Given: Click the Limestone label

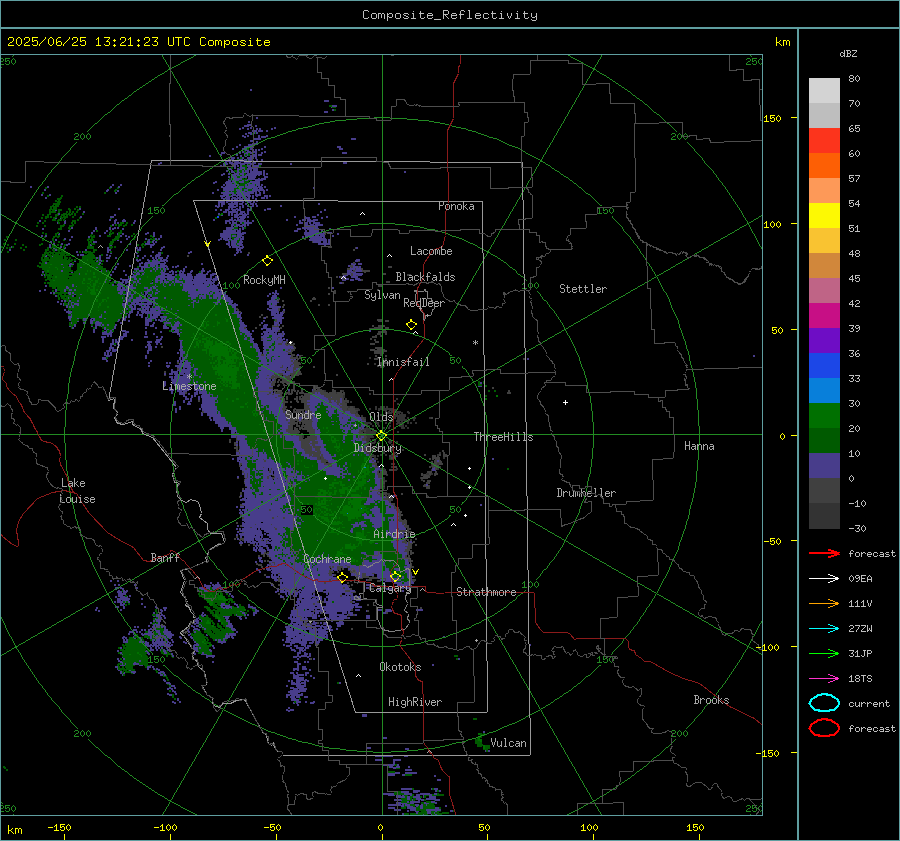Looking at the screenshot, I should click(x=189, y=386).
